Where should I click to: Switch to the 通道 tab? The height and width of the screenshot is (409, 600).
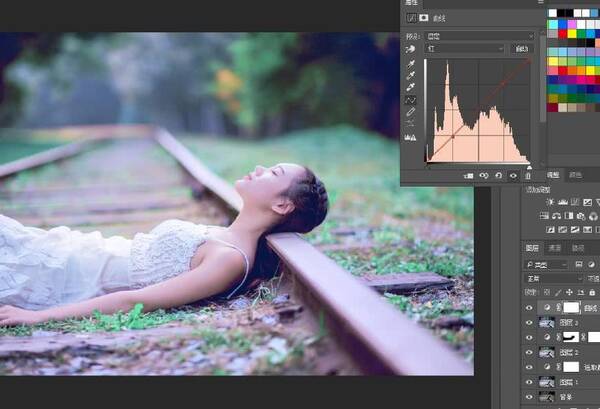click(x=556, y=248)
